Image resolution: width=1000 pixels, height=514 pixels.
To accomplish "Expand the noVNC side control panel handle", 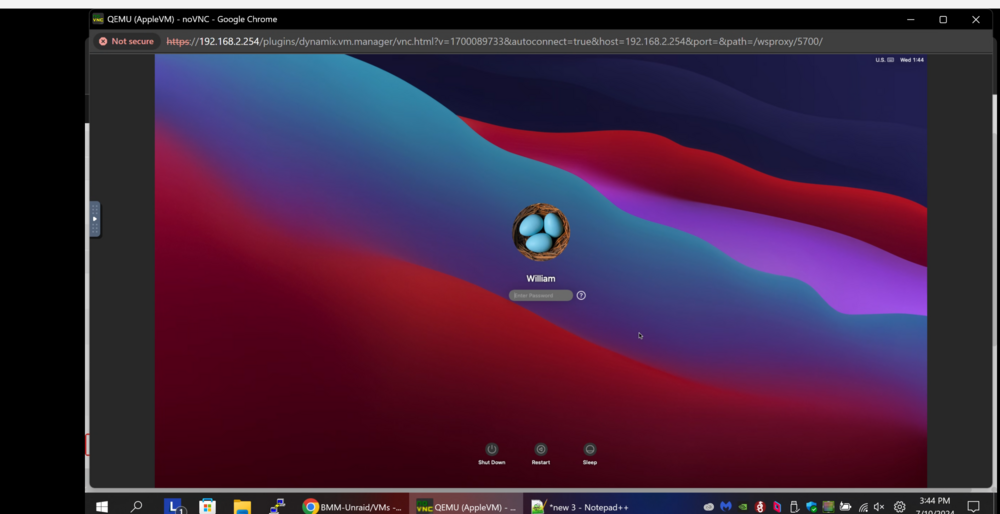I will coord(94,219).
